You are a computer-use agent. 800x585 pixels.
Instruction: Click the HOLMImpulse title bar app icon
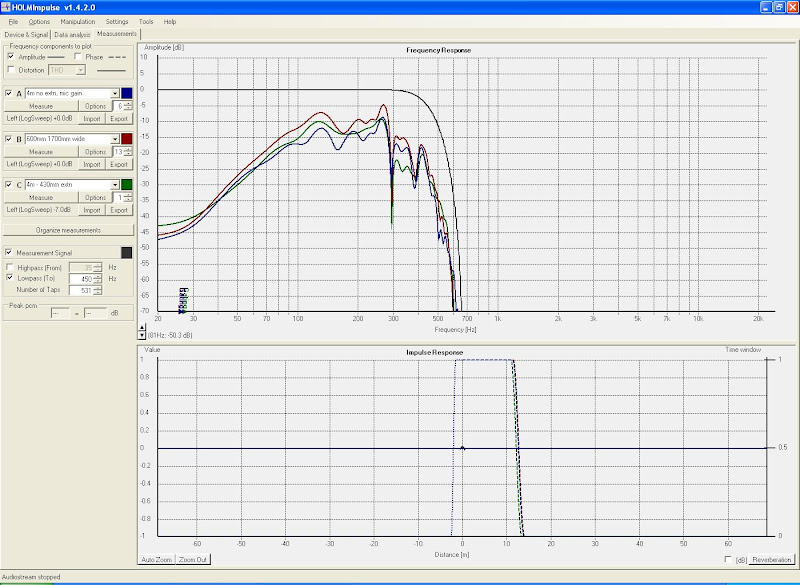click(6, 7)
